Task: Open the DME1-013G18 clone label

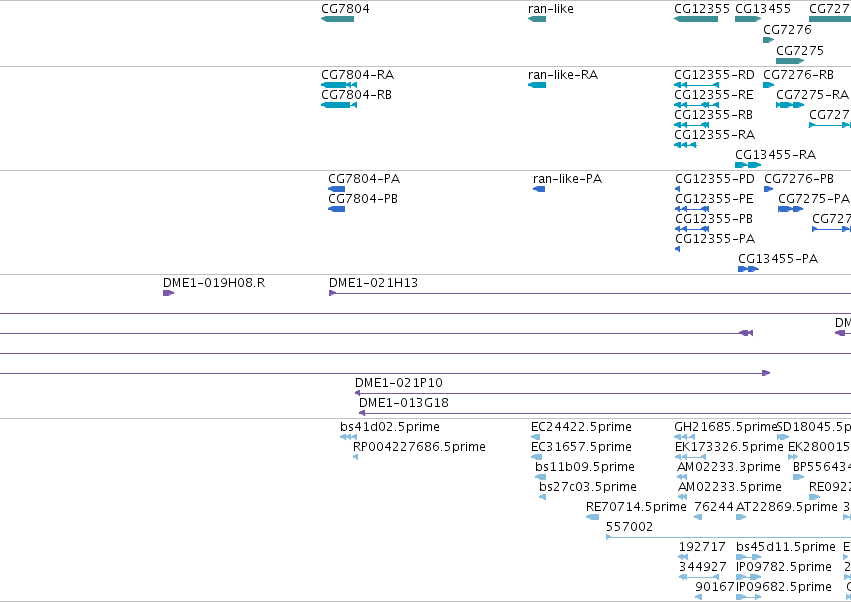Action: pyautogui.click(x=404, y=403)
